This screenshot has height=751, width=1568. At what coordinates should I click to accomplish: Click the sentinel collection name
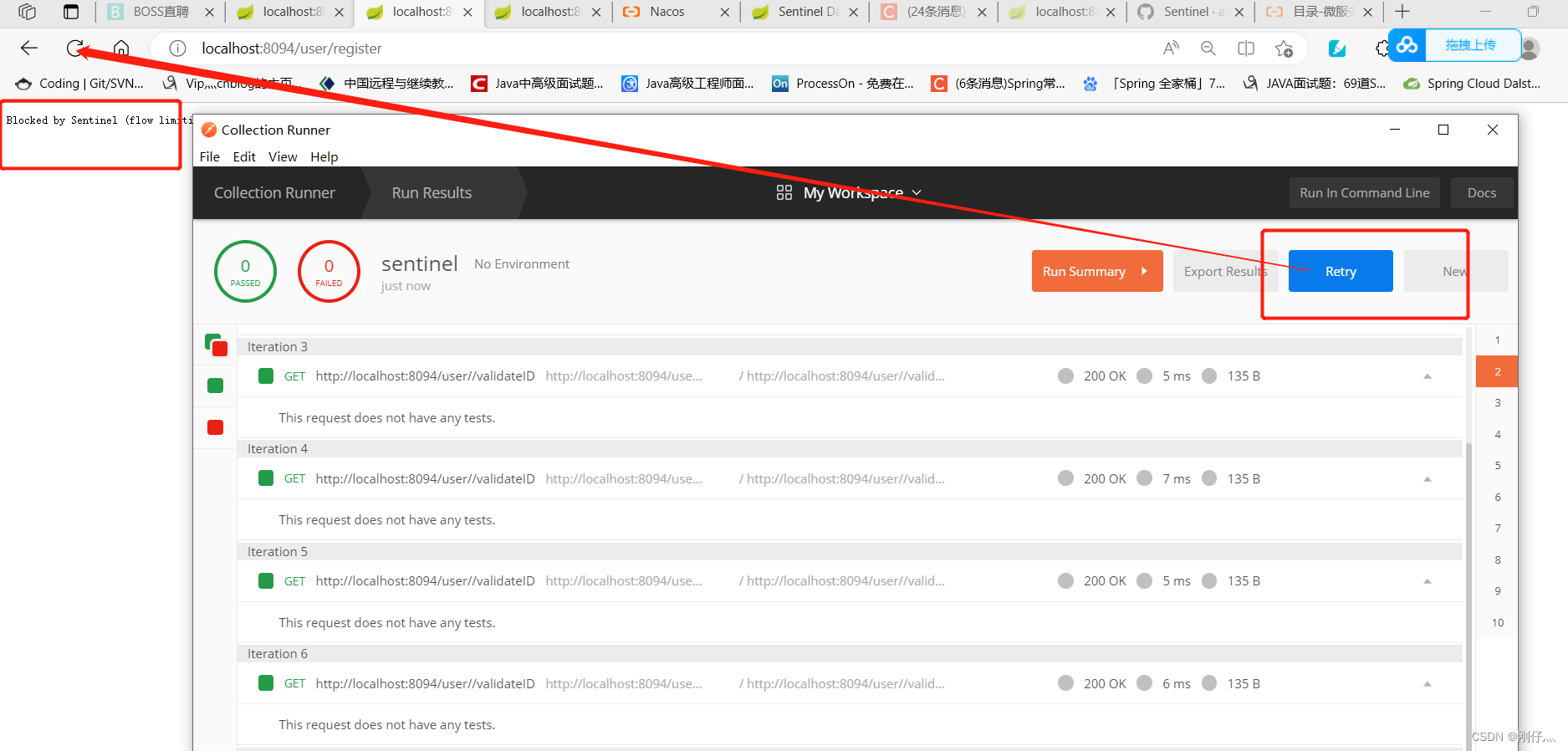tap(420, 264)
